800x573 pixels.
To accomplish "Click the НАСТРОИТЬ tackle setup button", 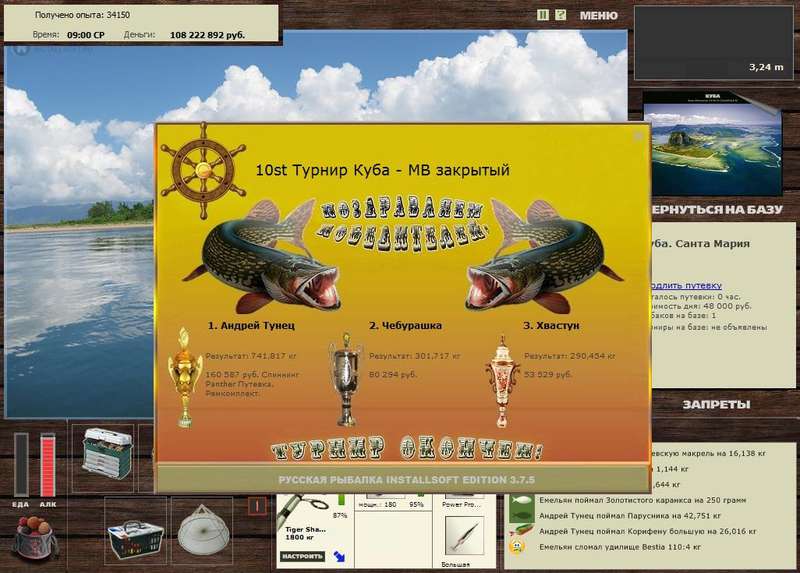I will coord(302,556).
